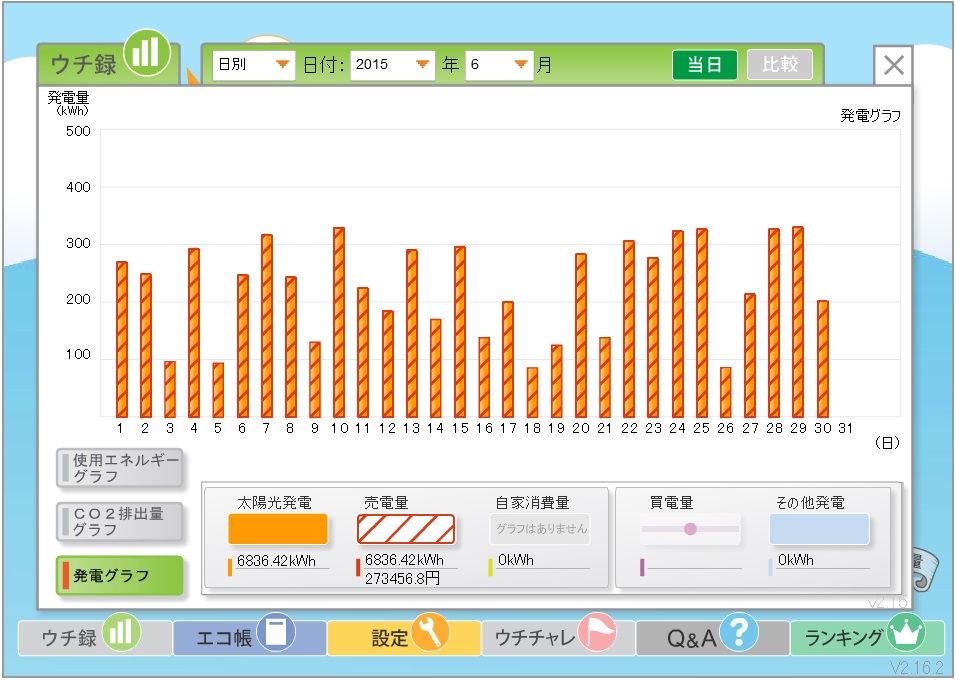The height and width of the screenshot is (680, 956).
Task: Click the notebook icon on エコ帳
Action: [276, 632]
